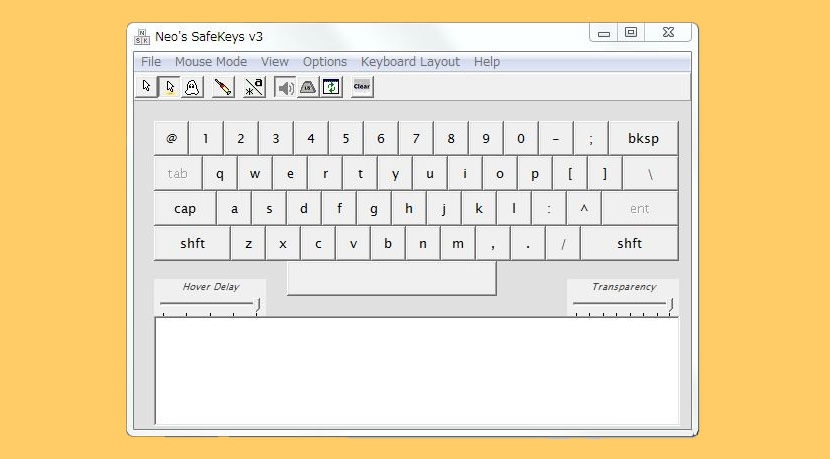
Task: Click the 1 key
Action: [x=206, y=138]
